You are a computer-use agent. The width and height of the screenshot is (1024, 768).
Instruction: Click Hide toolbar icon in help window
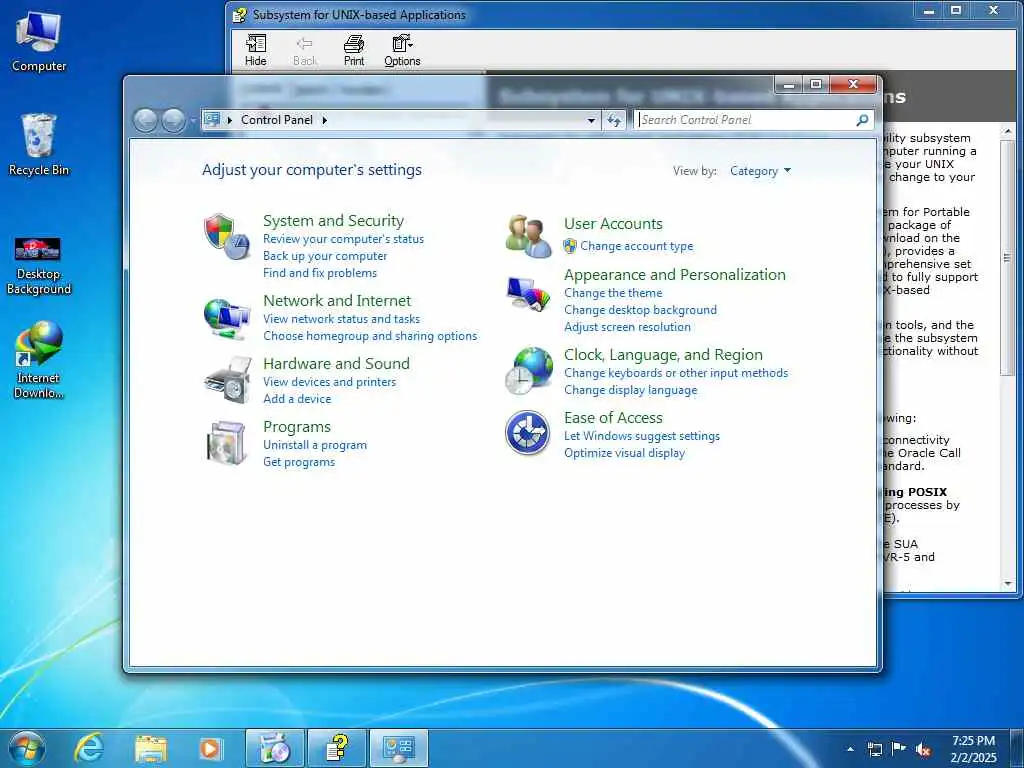(x=255, y=50)
